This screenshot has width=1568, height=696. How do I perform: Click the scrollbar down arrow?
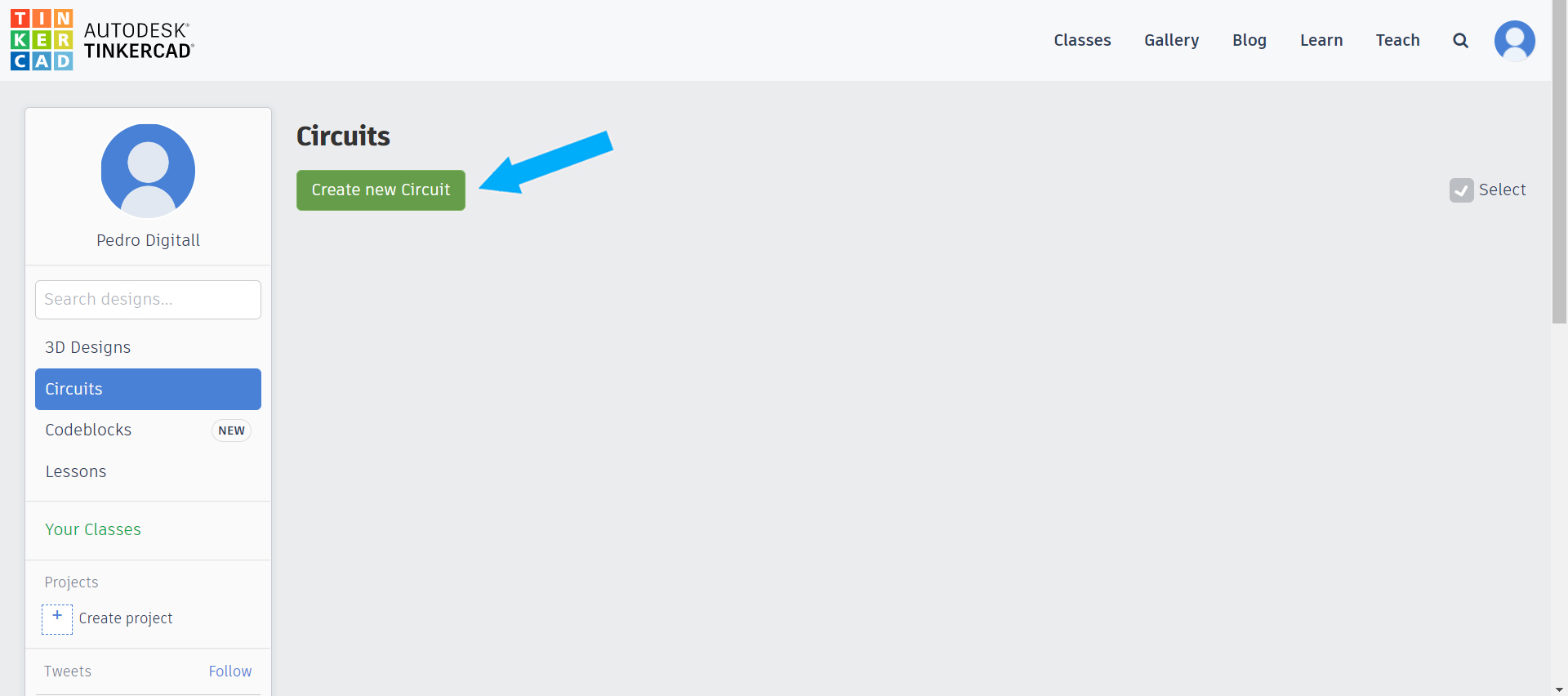pos(1559,689)
